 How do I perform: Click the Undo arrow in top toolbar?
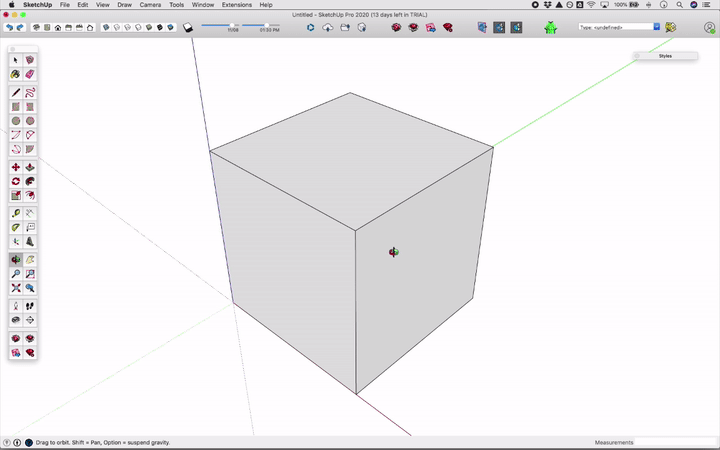click(x=9, y=28)
